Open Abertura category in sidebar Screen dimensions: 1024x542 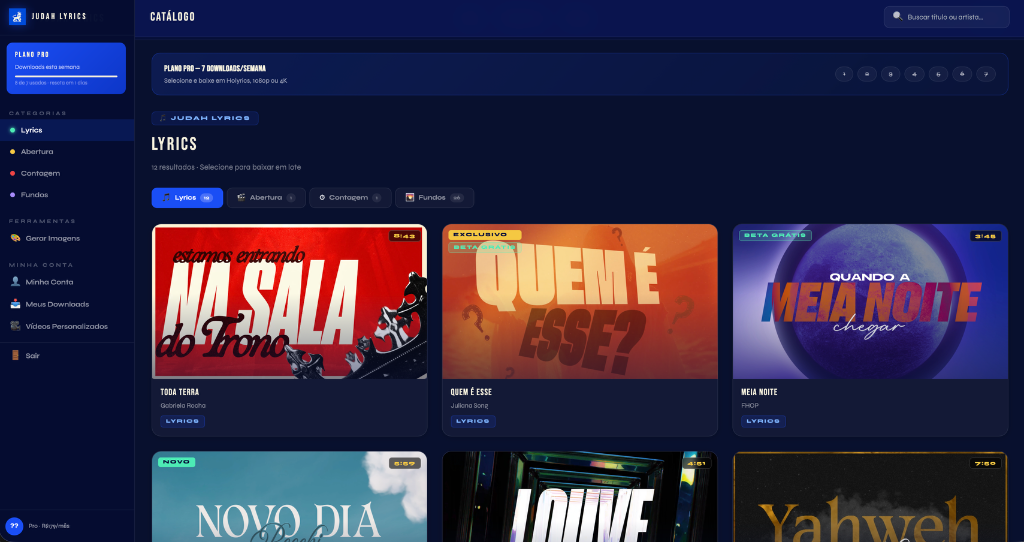pos(67,151)
